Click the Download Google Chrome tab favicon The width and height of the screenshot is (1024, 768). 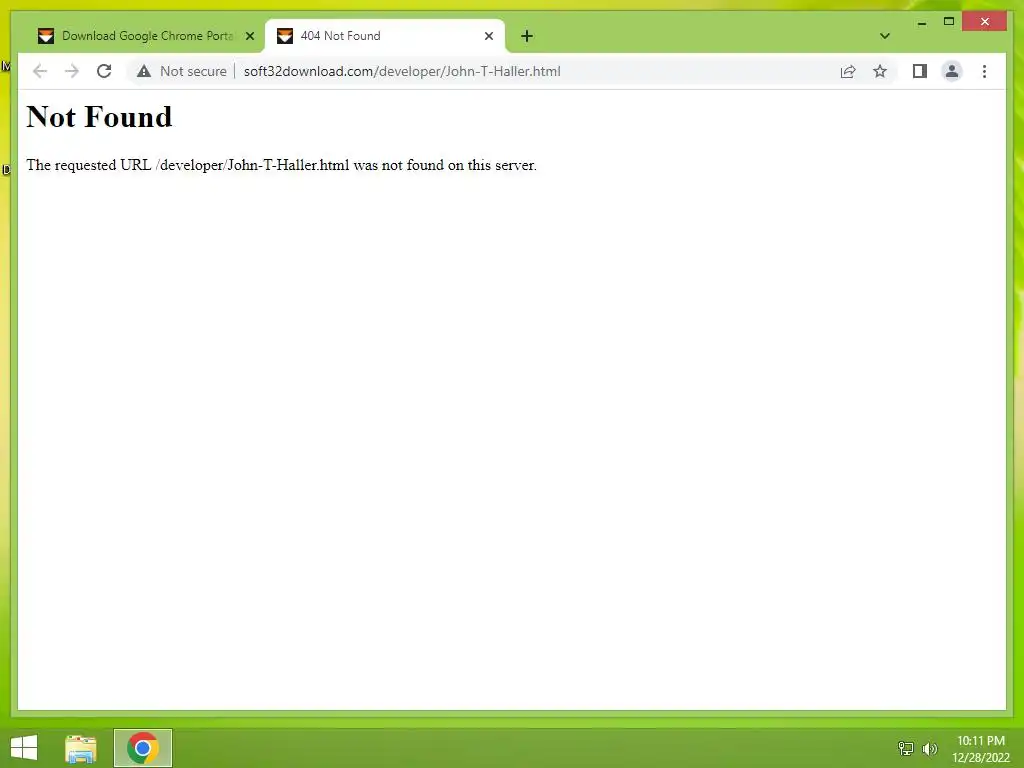tap(46, 36)
